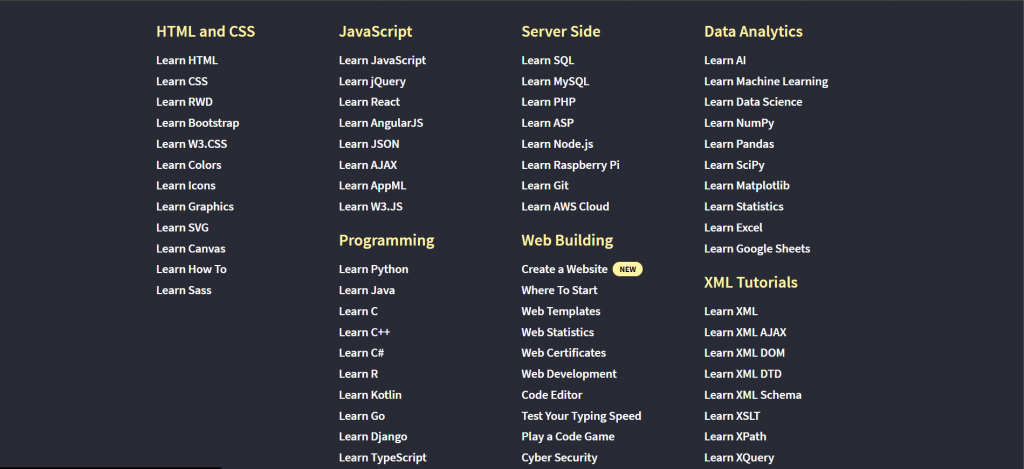Click Test Your Typing Speed
Viewport: 1024px width, 469px height.
click(581, 415)
